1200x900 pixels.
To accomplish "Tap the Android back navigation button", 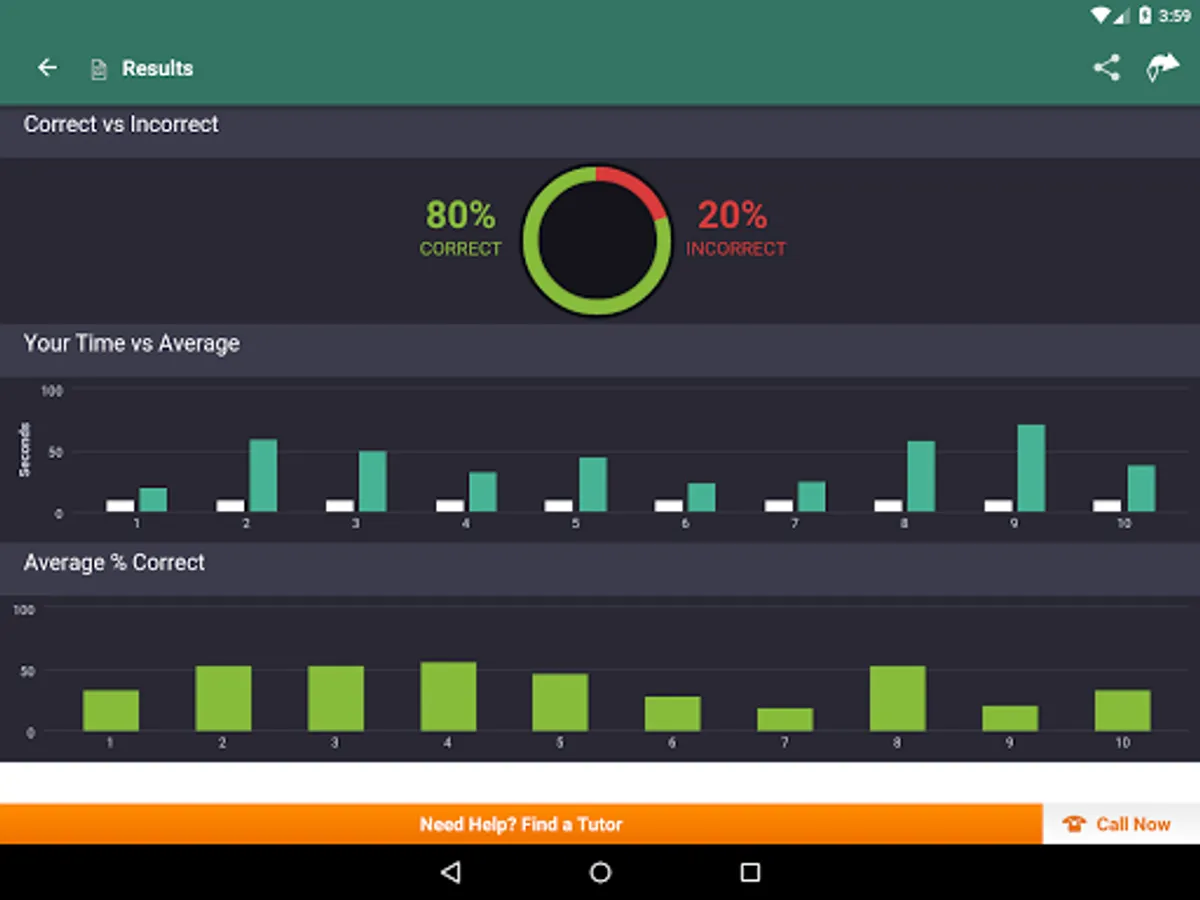I will click(450, 872).
